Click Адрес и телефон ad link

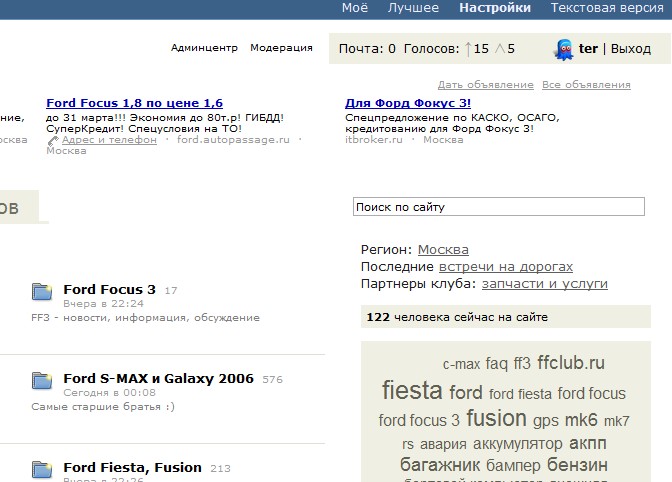coord(109,140)
